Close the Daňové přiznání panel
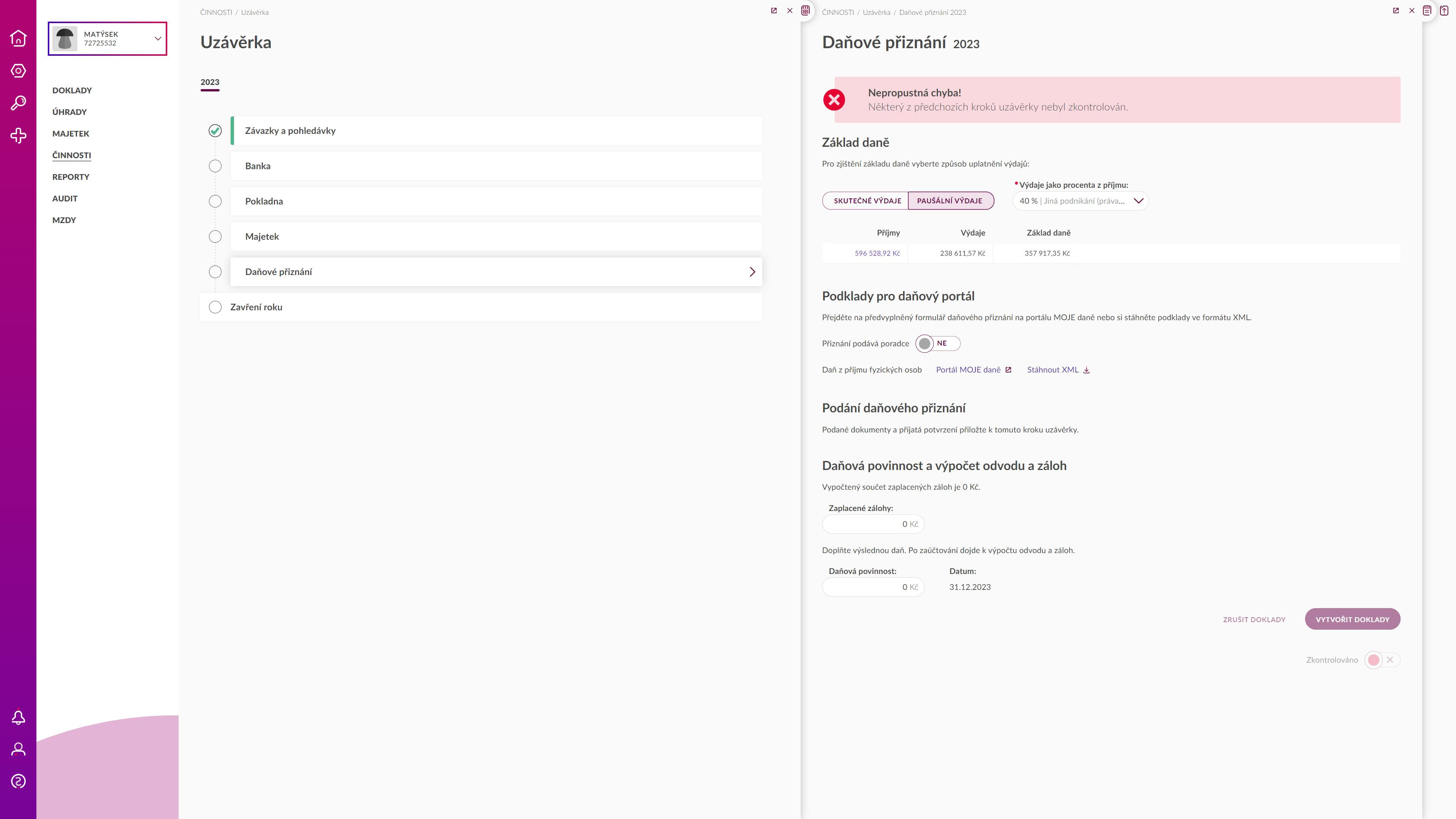Viewport: 1456px width, 819px height. pyautogui.click(x=1411, y=11)
